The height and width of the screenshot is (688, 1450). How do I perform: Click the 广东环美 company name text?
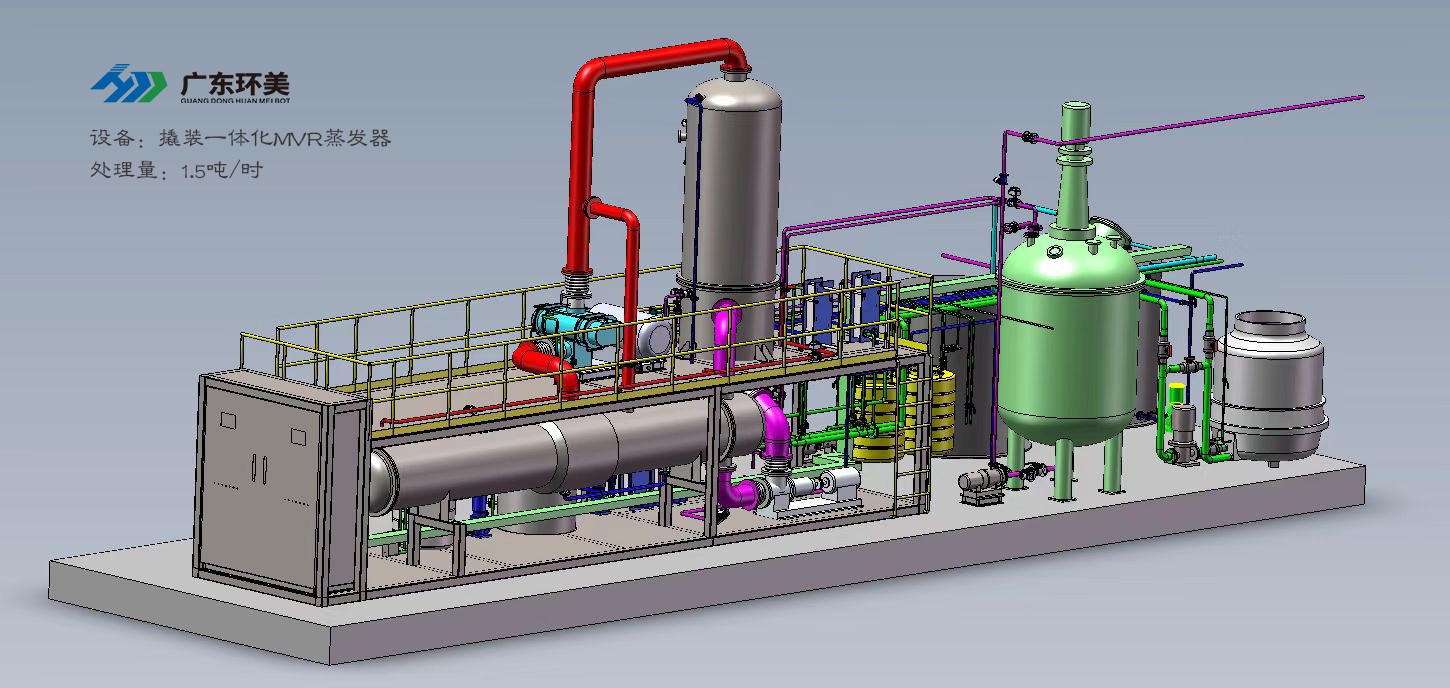click(x=235, y=80)
